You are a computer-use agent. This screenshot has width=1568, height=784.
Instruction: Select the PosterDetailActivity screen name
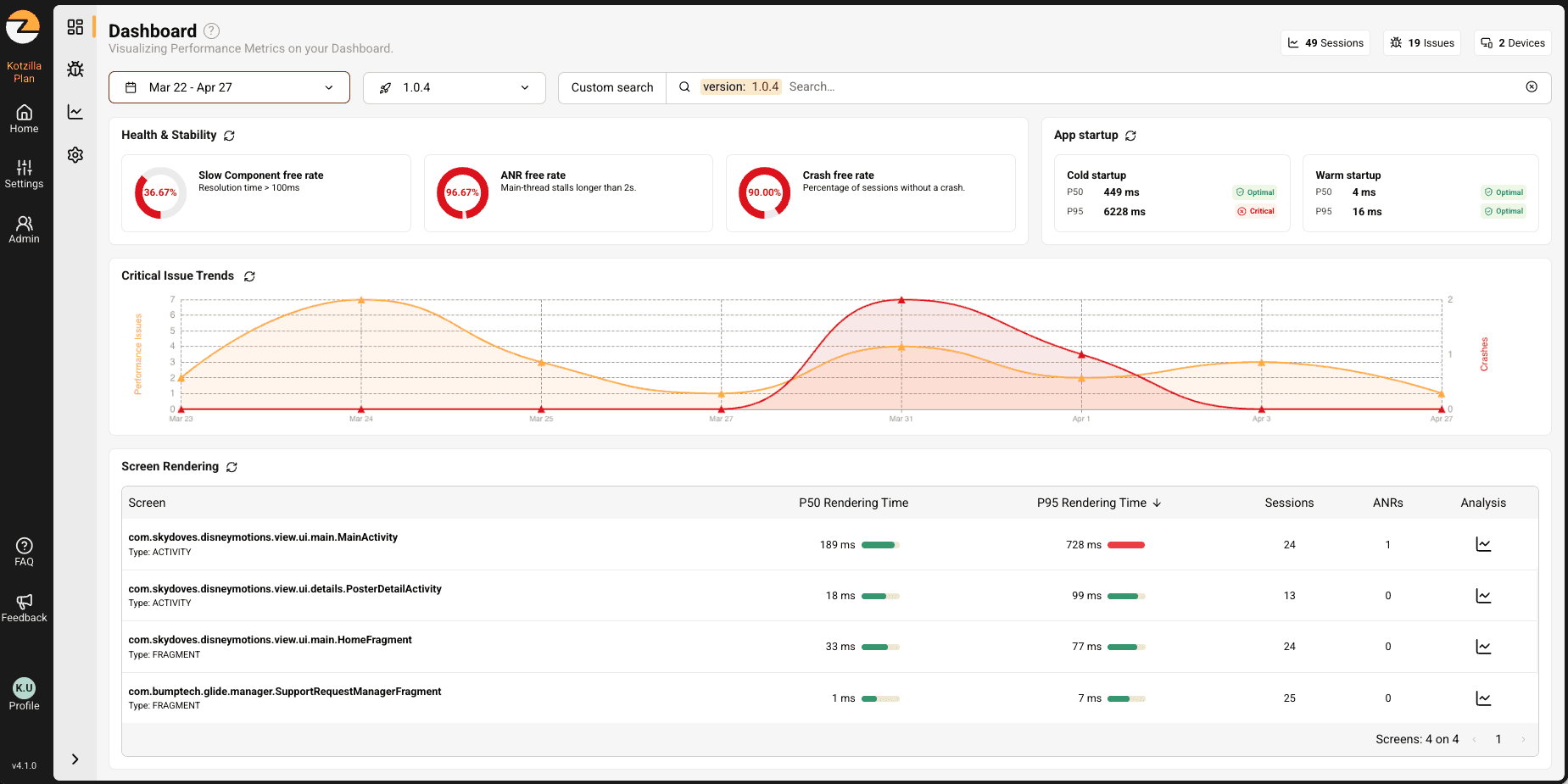click(x=285, y=589)
